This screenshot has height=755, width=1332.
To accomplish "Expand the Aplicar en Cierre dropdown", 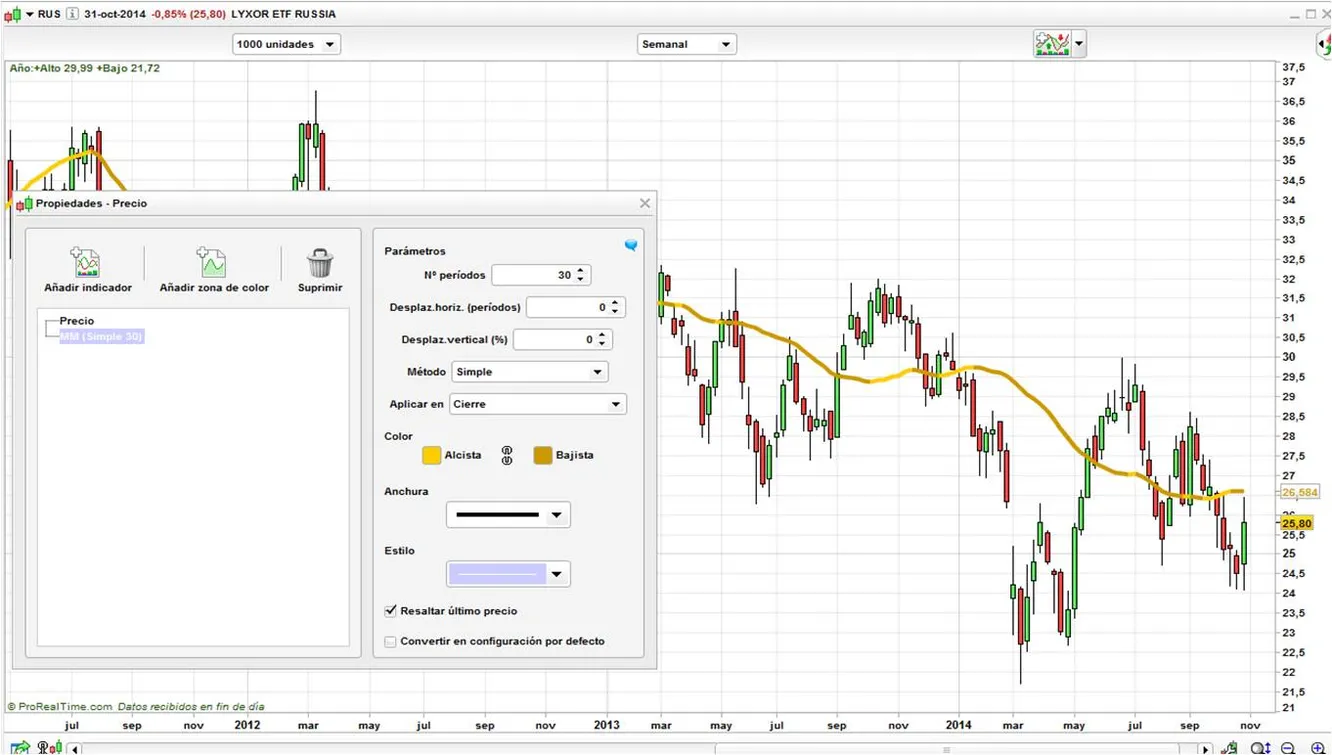I will [x=537, y=404].
